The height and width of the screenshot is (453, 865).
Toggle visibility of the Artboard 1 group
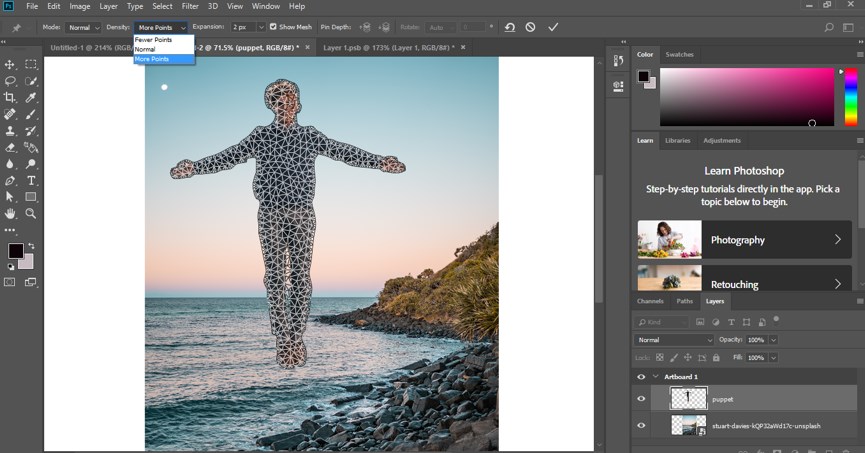pos(641,376)
